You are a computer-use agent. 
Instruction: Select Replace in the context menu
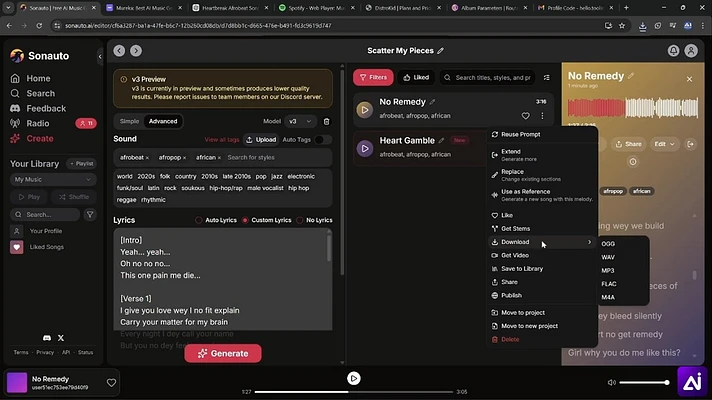click(x=542, y=175)
